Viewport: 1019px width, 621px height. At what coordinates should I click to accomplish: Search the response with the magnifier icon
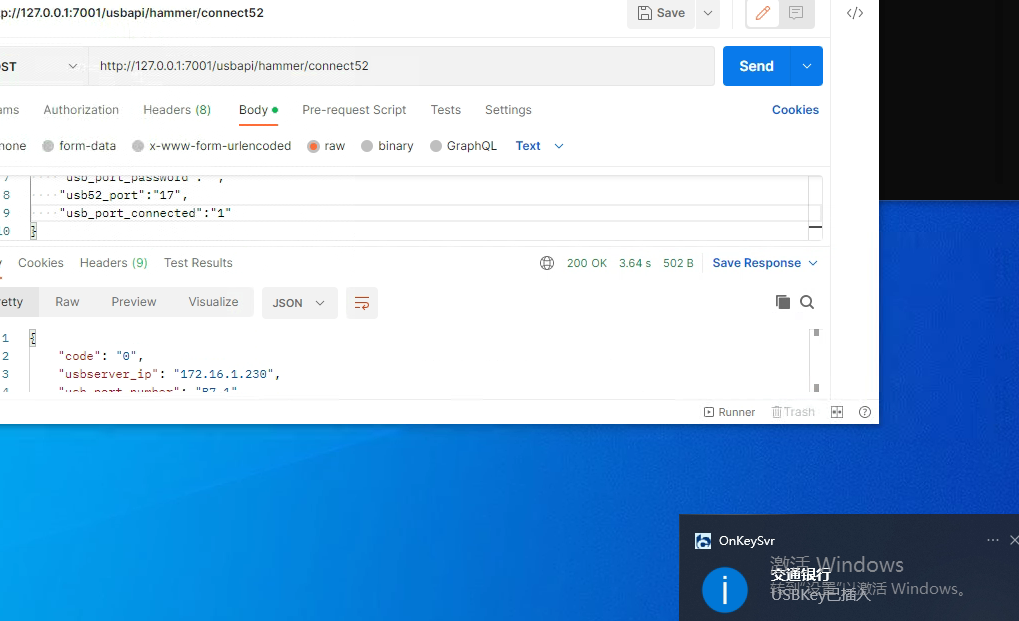[807, 302]
